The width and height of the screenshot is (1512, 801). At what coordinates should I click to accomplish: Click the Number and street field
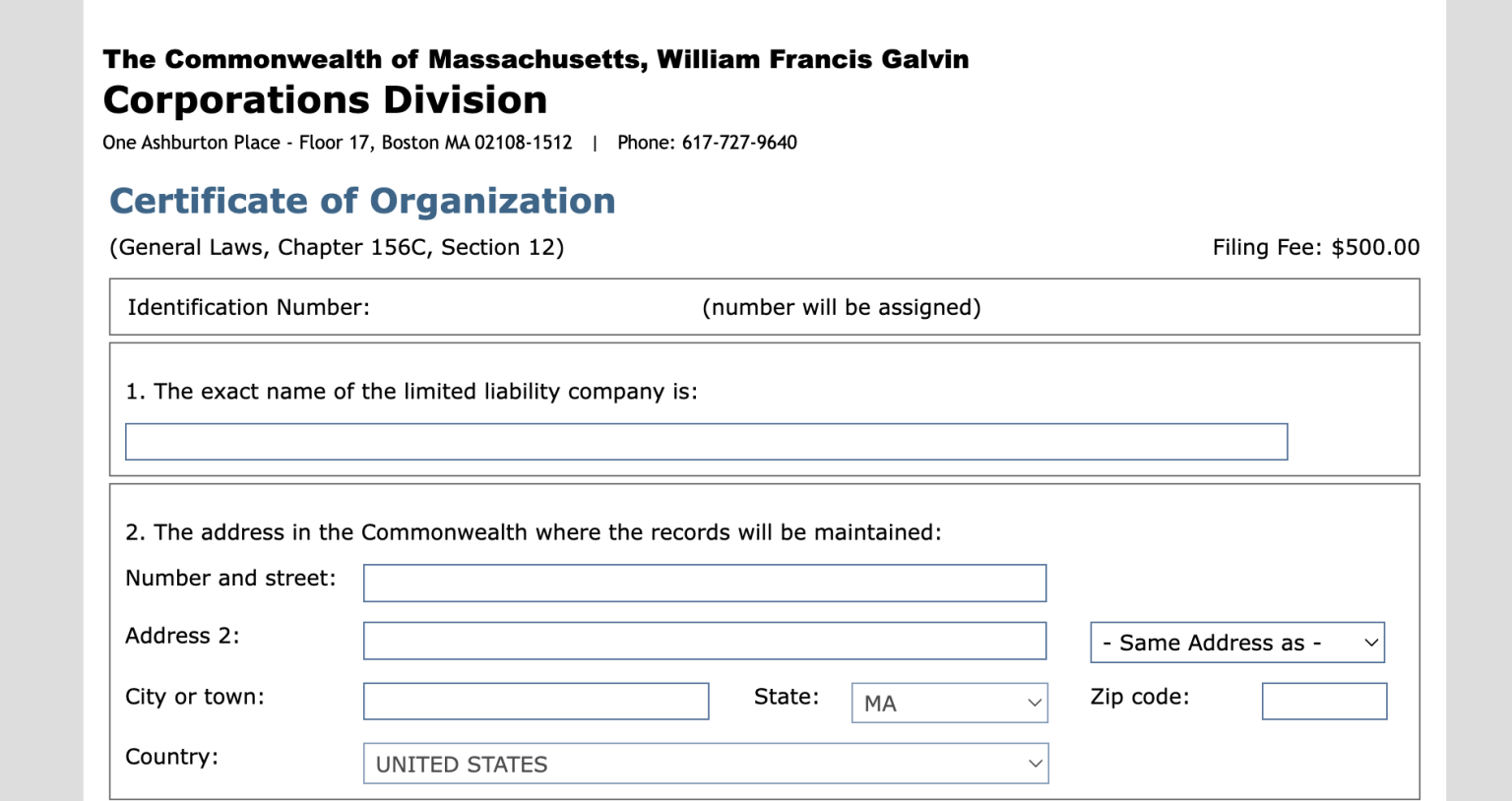coord(705,583)
